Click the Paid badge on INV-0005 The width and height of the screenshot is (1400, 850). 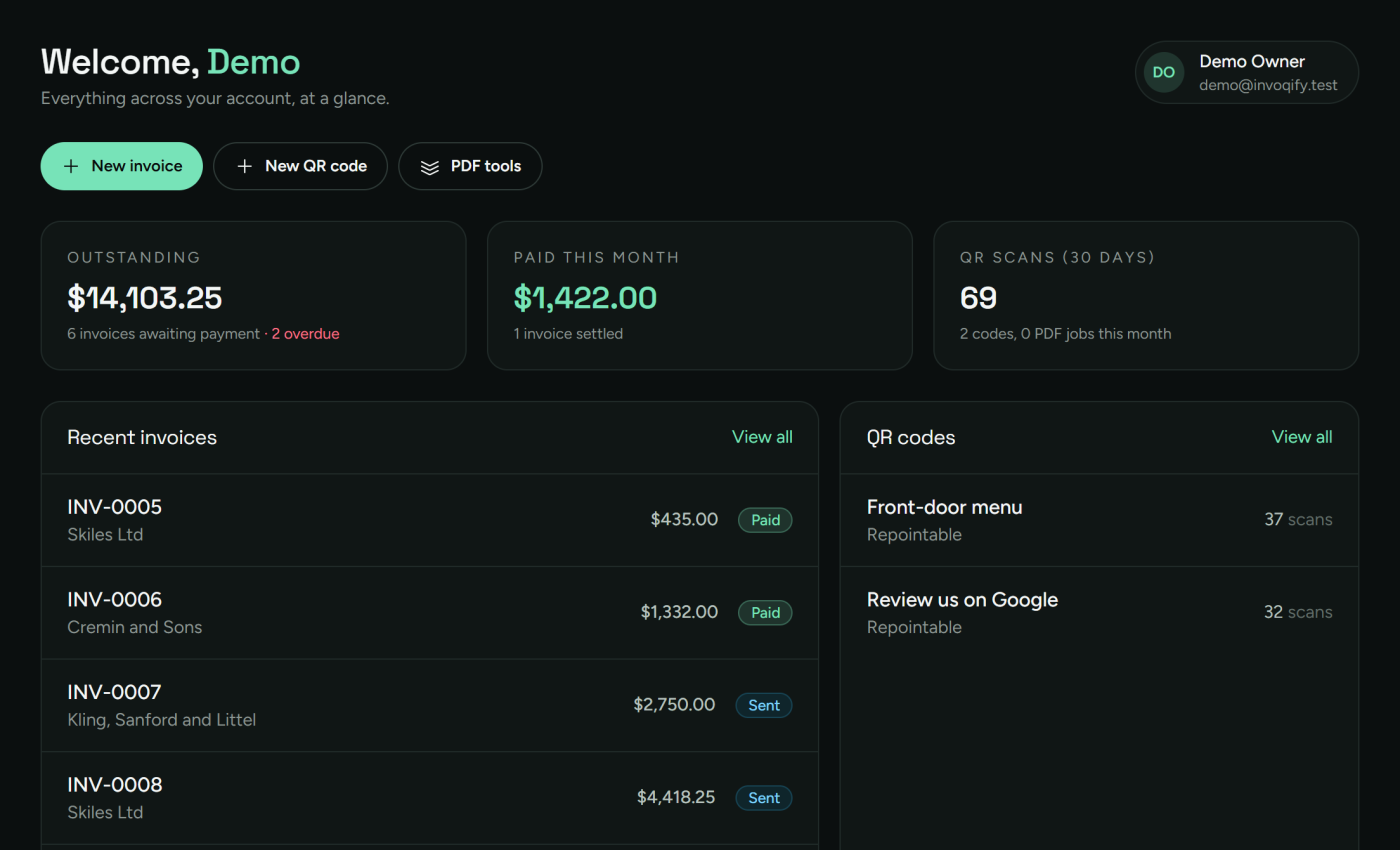[x=765, y=520]
